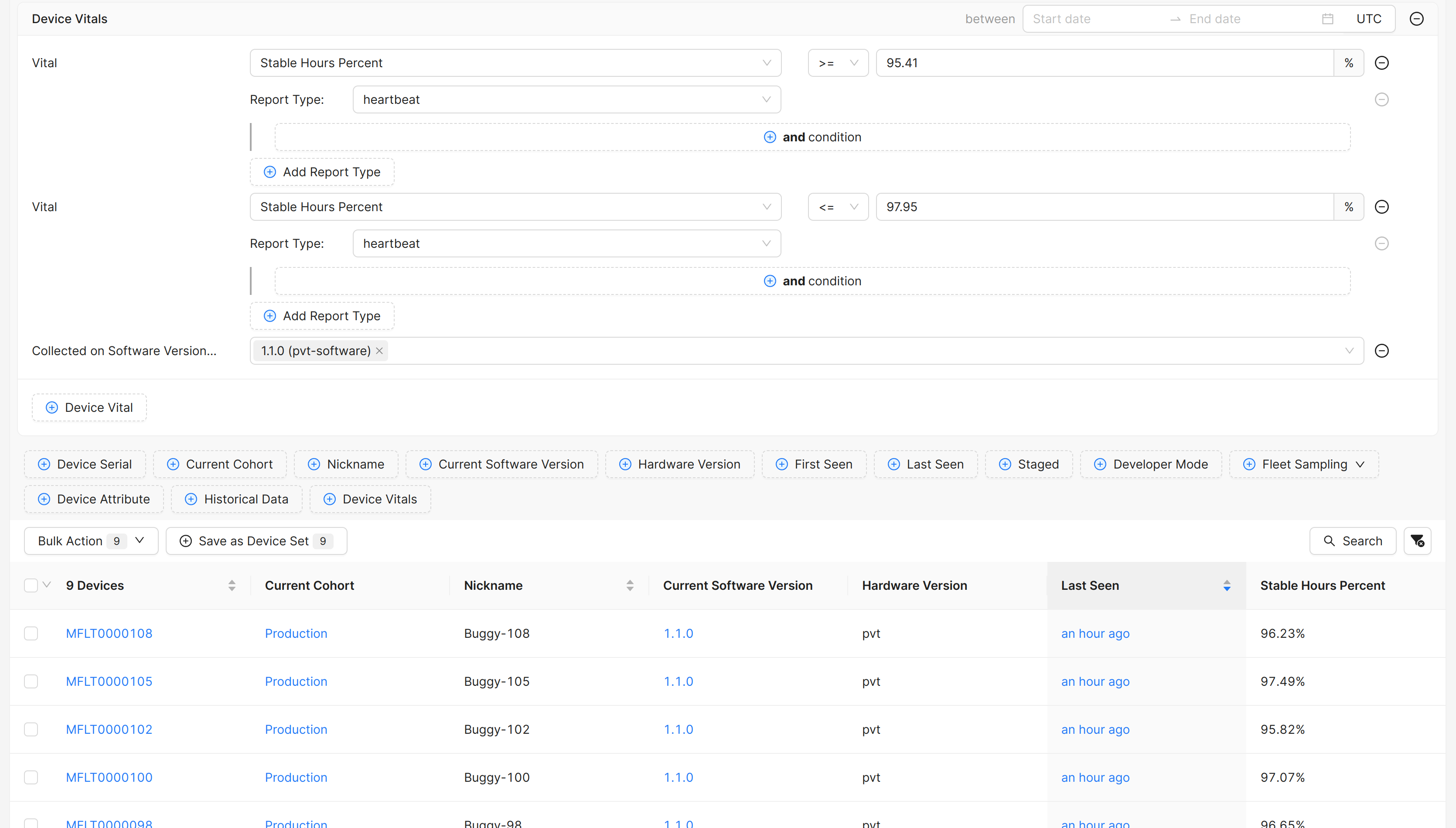This screenshot has width=1456, height=828.
Task: Open the Bulk Action dropdown
Action: (91, 541)
